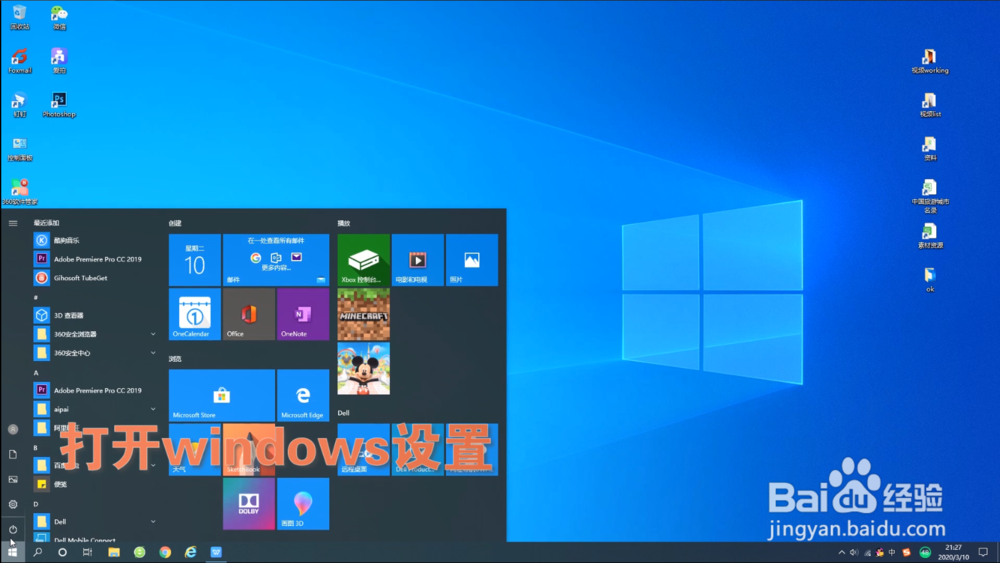Open the calendar tile showing 星期二 10
1000x563 pixels.
click(x=195, y=260)
